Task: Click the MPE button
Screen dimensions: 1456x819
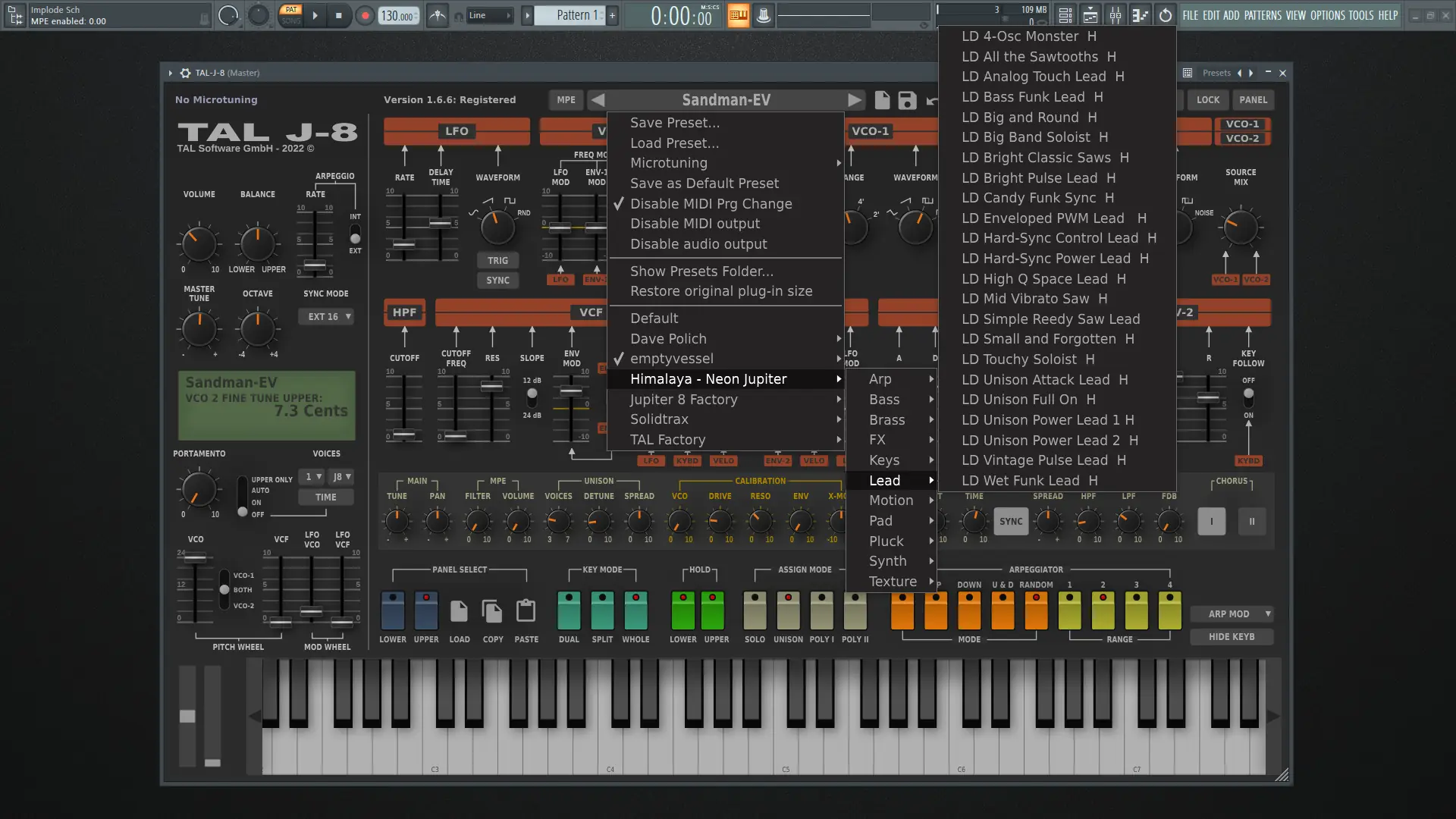Action: [x=566, y=100]
